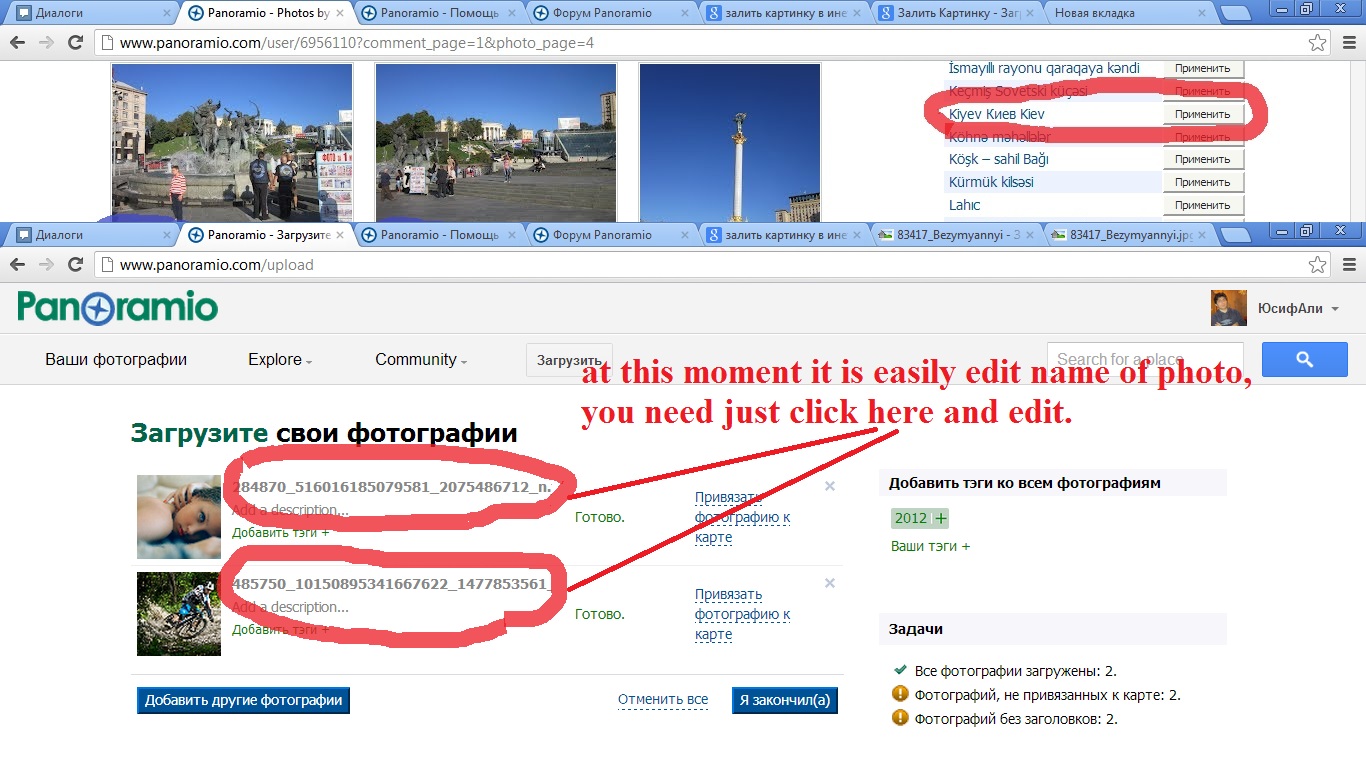Open the sleeping child photo thumbnail
This screenshot has width=1366, height=768.
pos(179,516)
